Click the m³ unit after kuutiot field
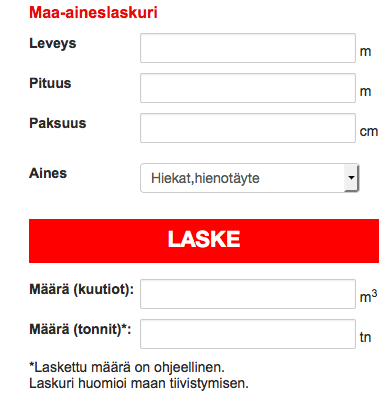This screenshot has height=414, width=382. 368,296
